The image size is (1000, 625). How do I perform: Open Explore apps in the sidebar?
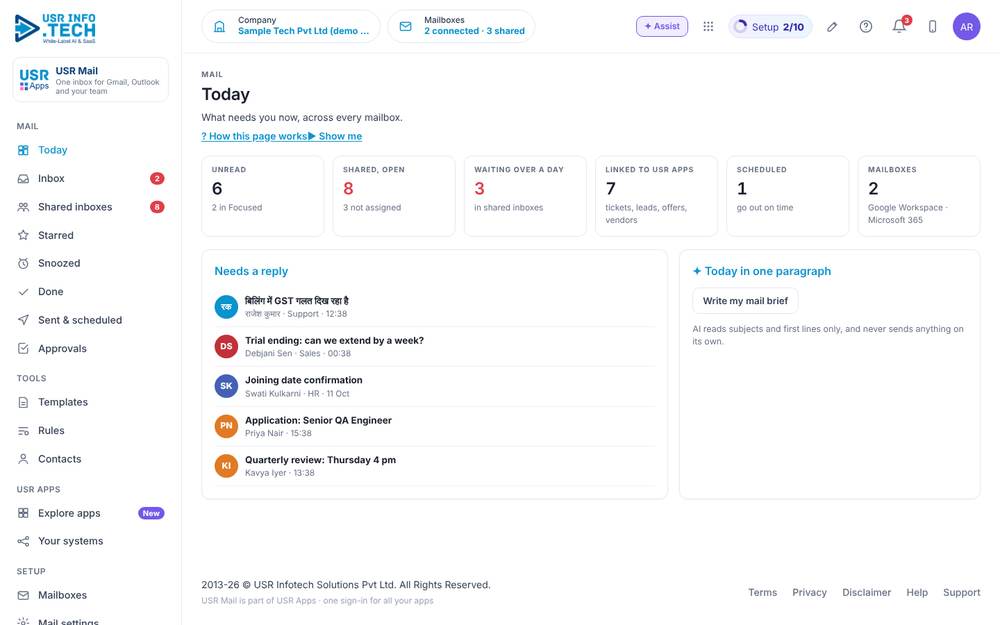(x=91, y=513)
